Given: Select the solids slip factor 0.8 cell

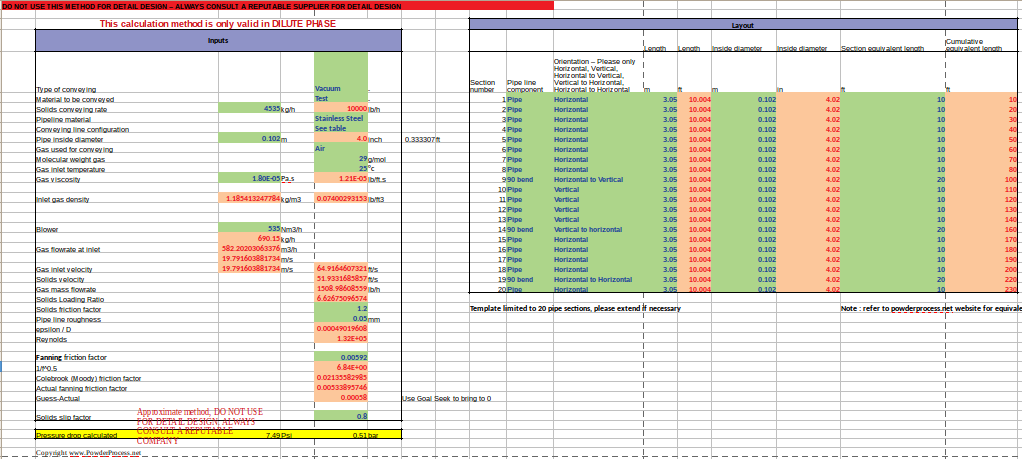Looking at the screenshot, I should (341, 416).
